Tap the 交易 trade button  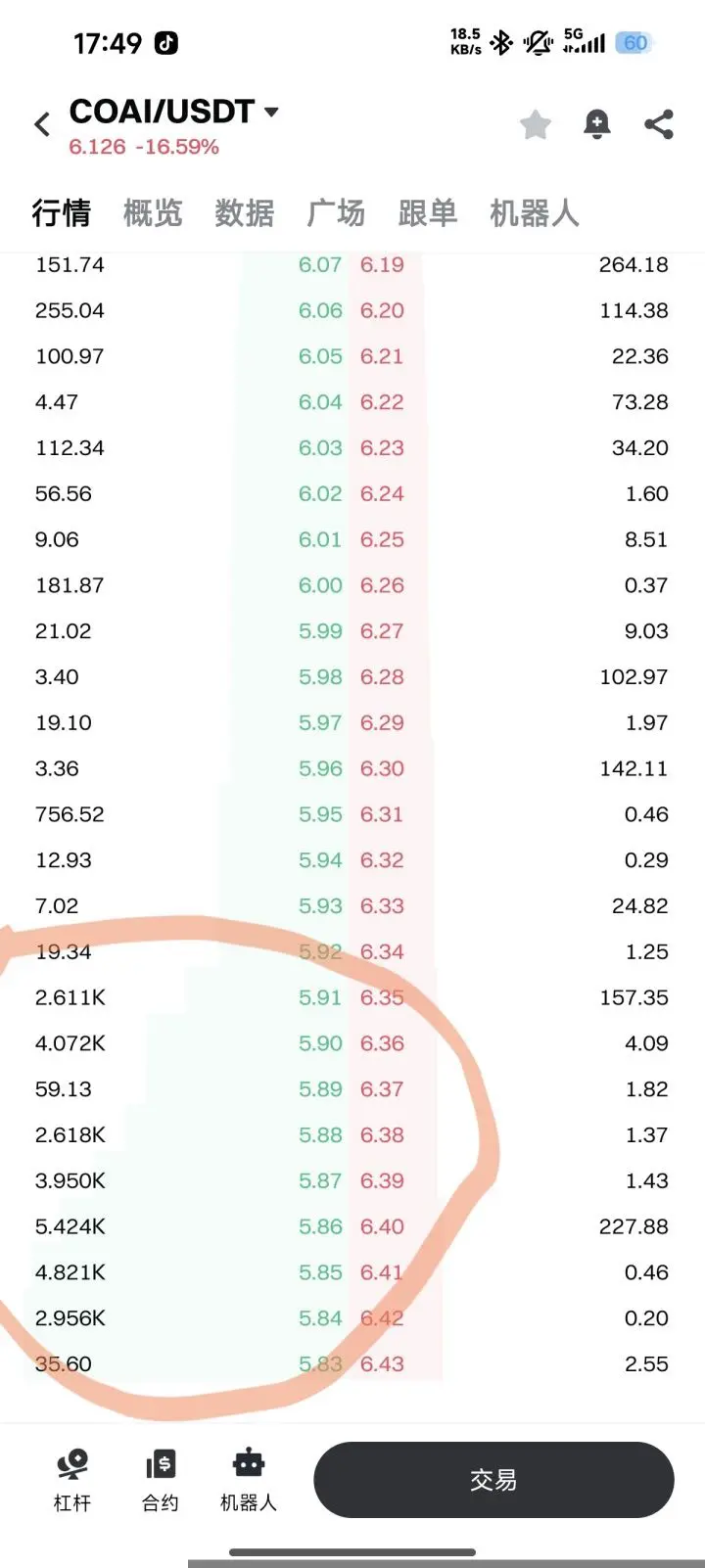493,1480
